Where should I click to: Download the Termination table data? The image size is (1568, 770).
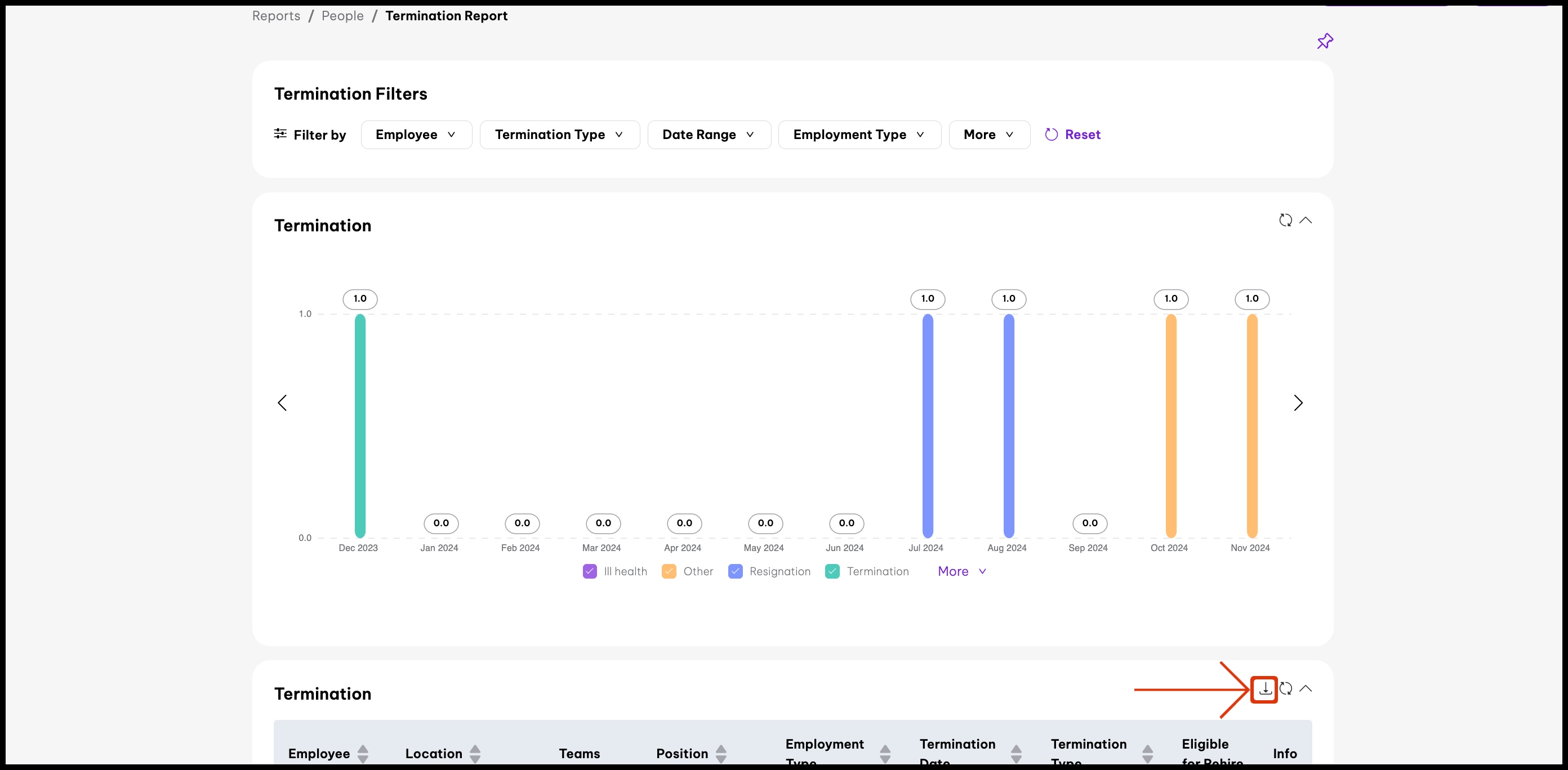click(1264, 689)
